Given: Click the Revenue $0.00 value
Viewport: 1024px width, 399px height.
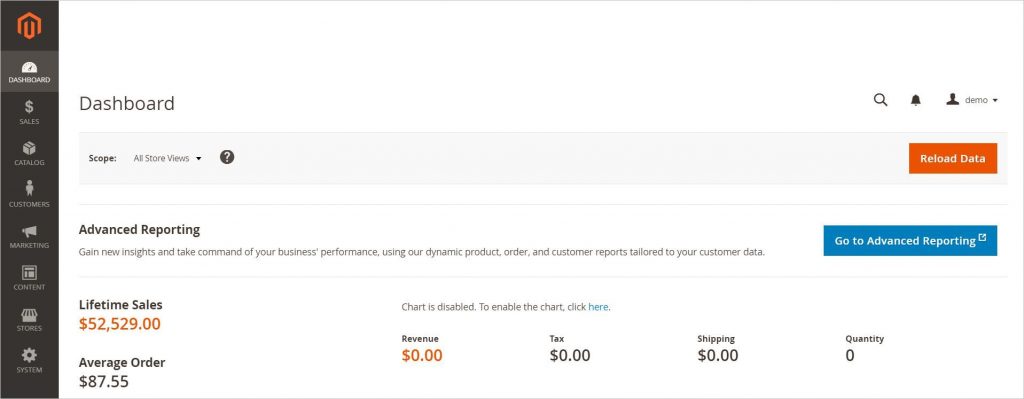Looking at the screenshot, I should point(422,355).
